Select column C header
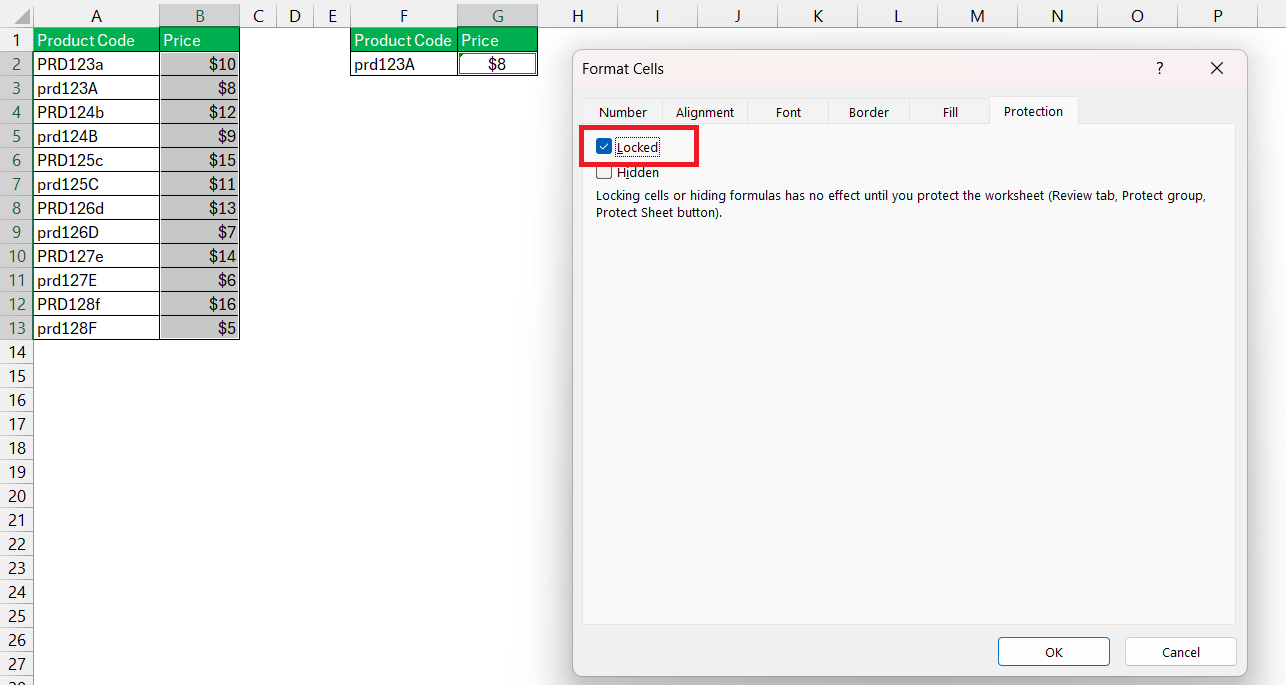Viewport: 1286px width, 685px height. [x=258, y=16]
